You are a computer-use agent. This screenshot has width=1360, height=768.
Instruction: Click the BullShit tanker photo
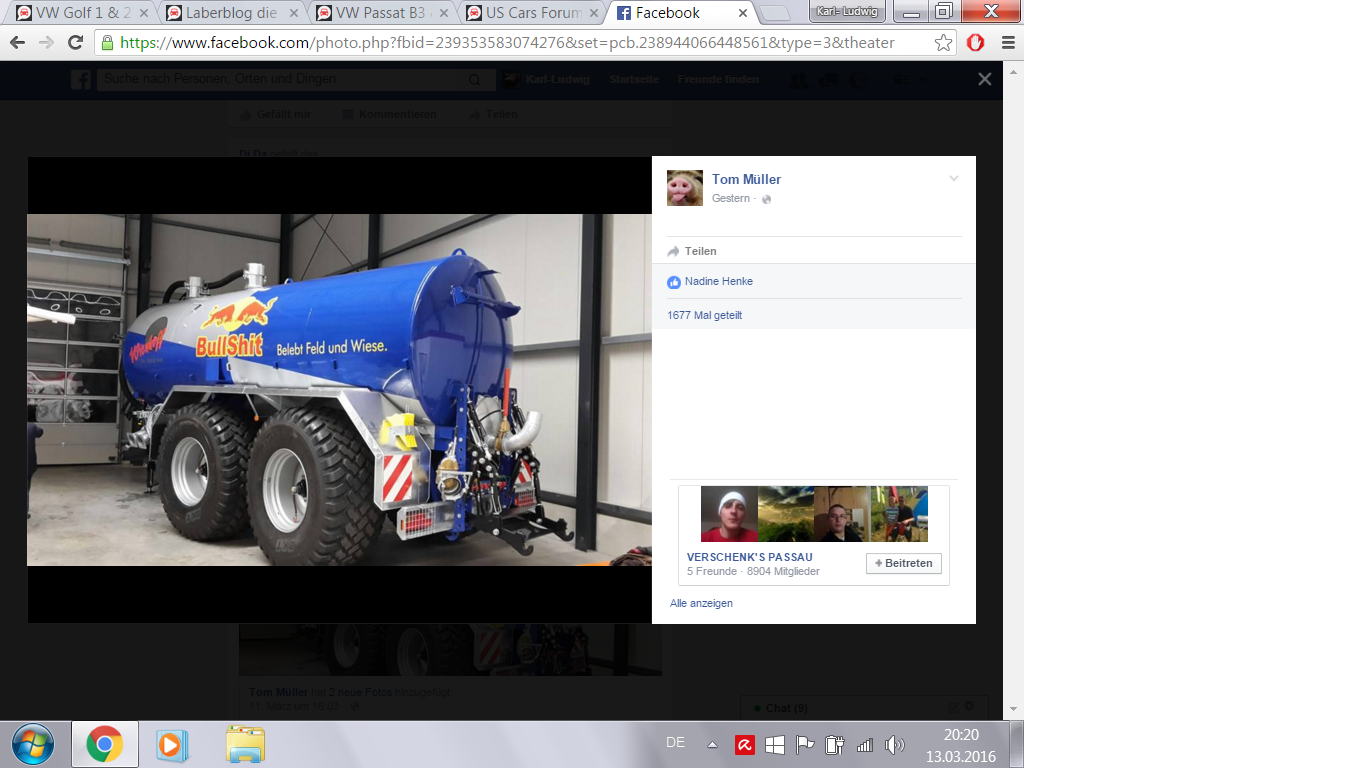click(x=339, y=390)
